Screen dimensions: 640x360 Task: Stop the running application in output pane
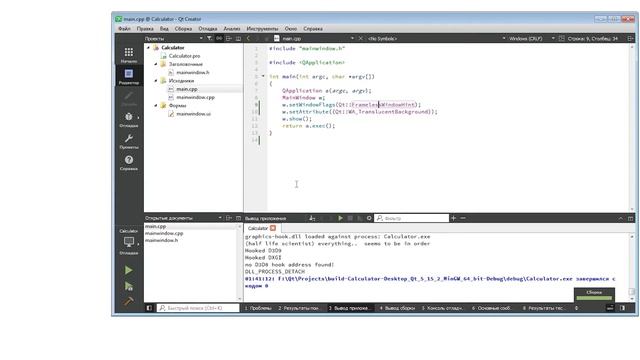click(x=350, y=218)
